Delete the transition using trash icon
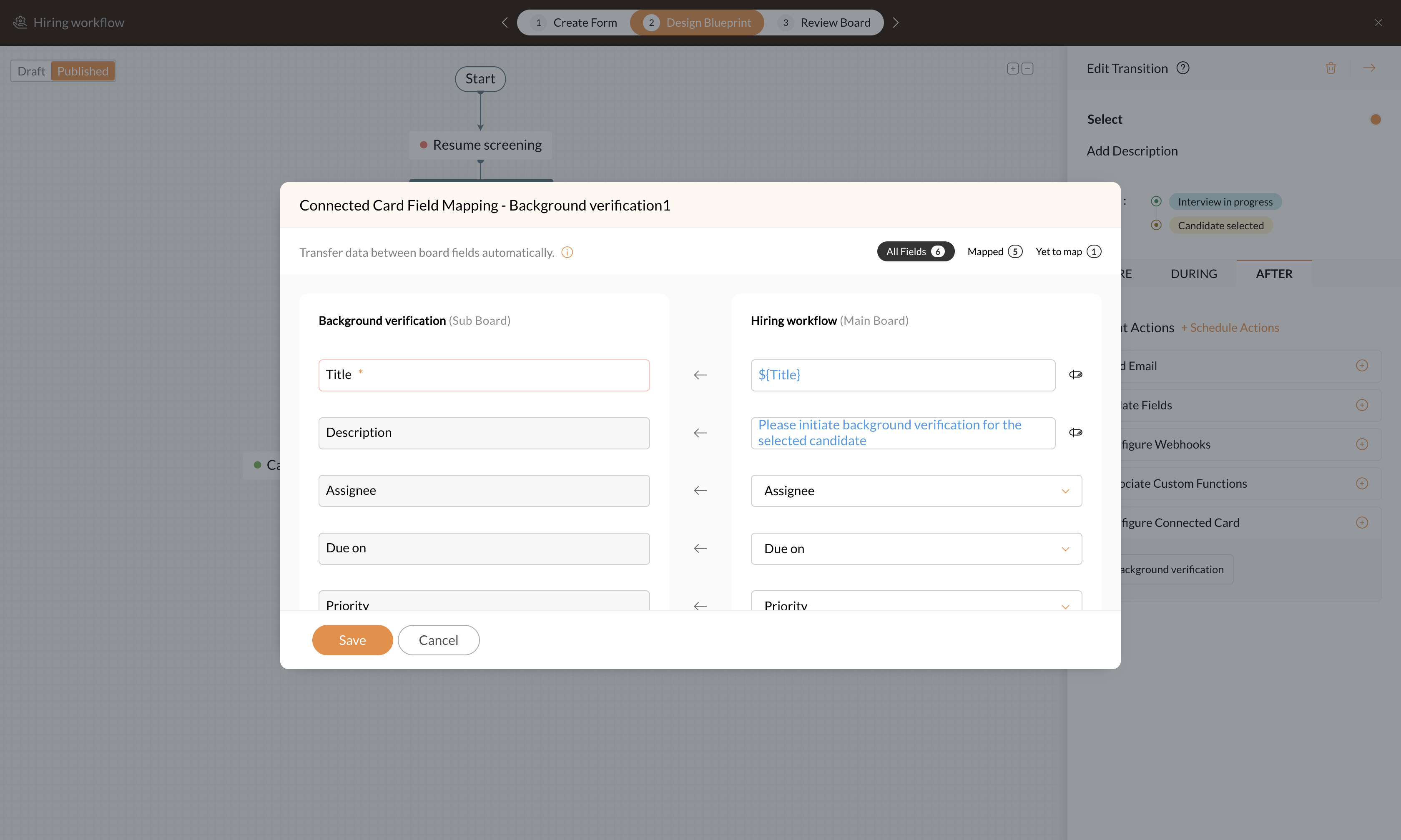 coord(1330,68)
